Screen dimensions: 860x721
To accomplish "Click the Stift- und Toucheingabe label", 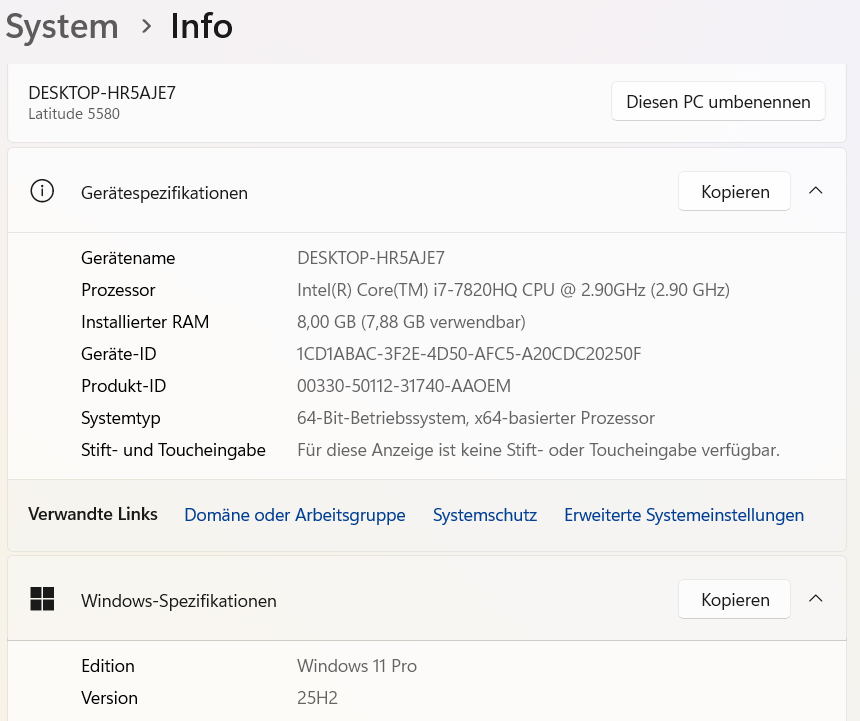I will coord(173,450).
